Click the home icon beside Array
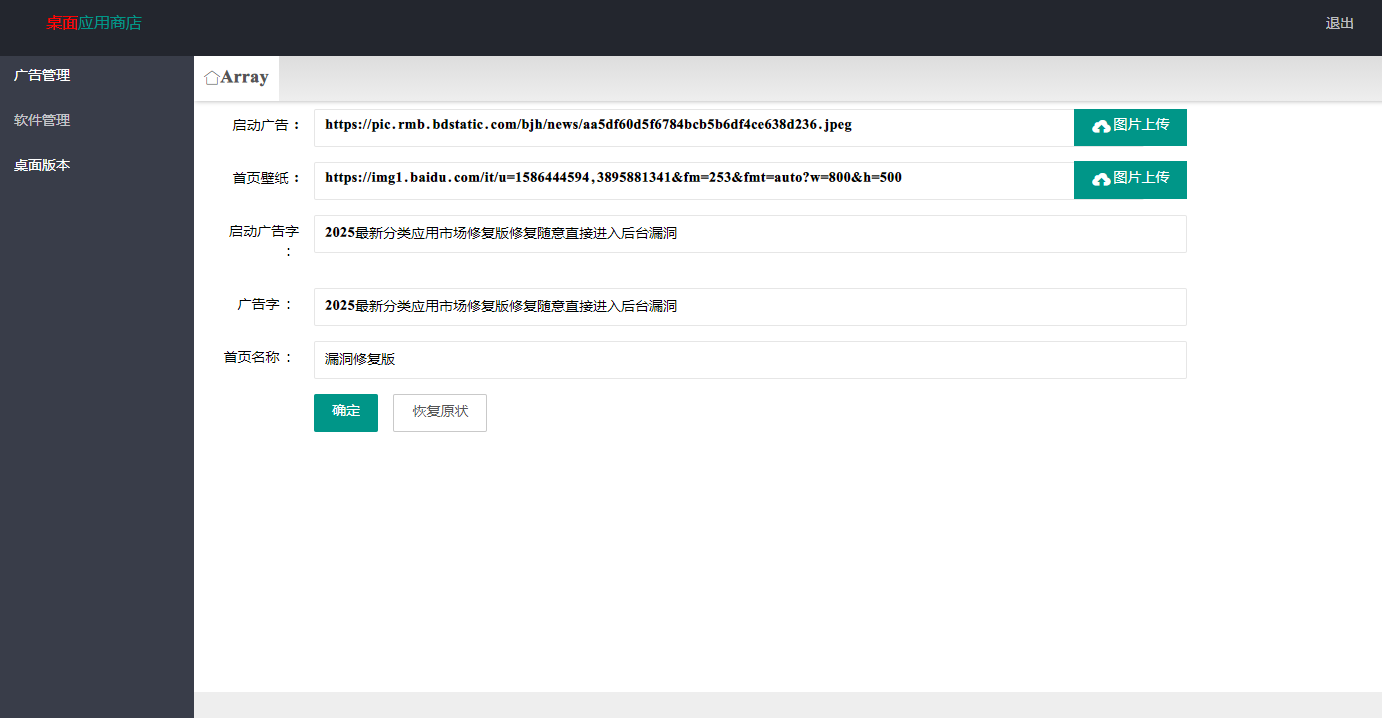Image resolution: width=1382 pixels, height=718 pixels. 211,78
